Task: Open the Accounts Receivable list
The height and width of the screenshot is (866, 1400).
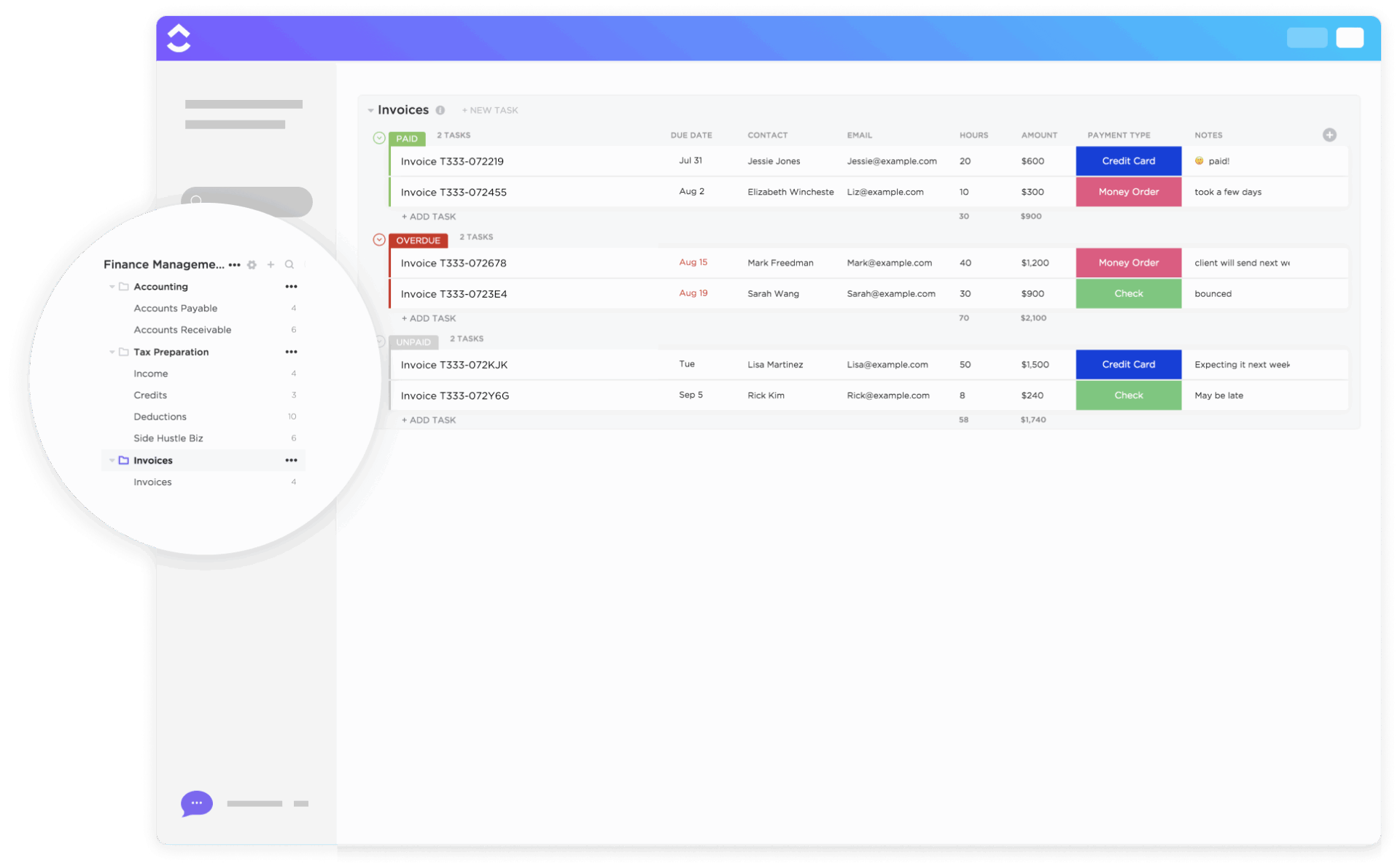Action: [x=182, y=330]
